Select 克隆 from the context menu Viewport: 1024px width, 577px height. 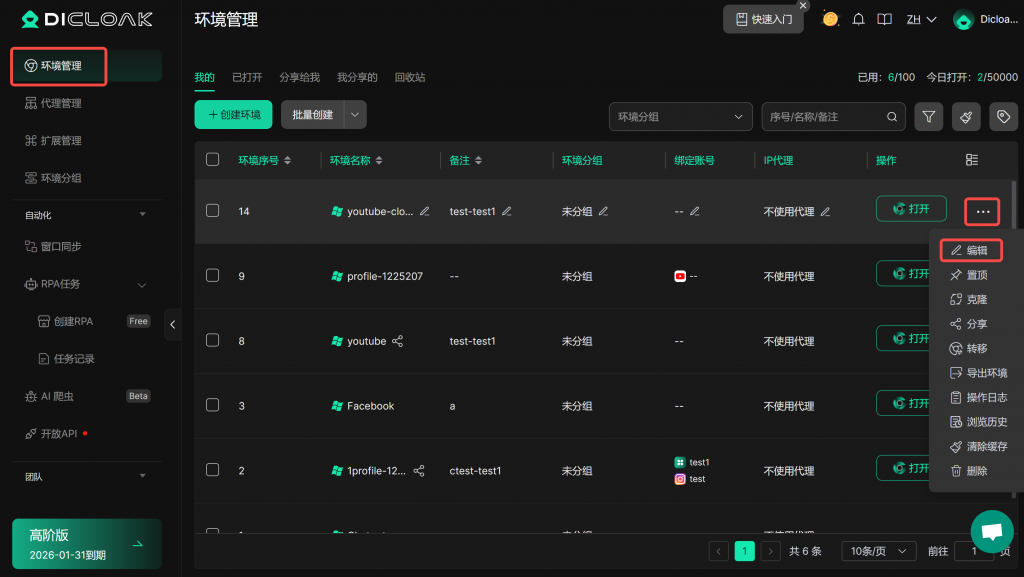pos(976,299)
